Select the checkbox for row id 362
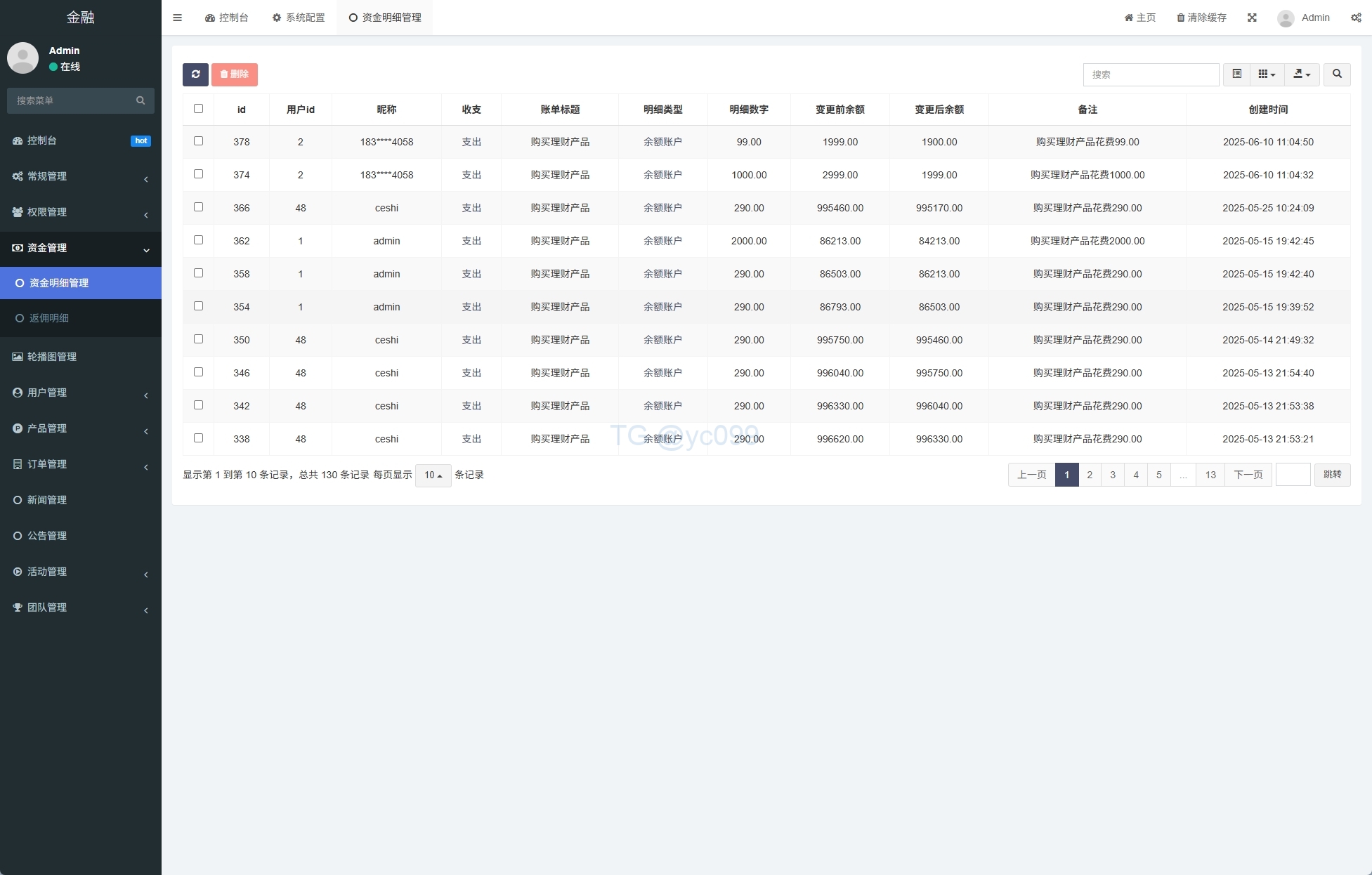This screenshot has width=1372, height=875. [x=198, y=240]
